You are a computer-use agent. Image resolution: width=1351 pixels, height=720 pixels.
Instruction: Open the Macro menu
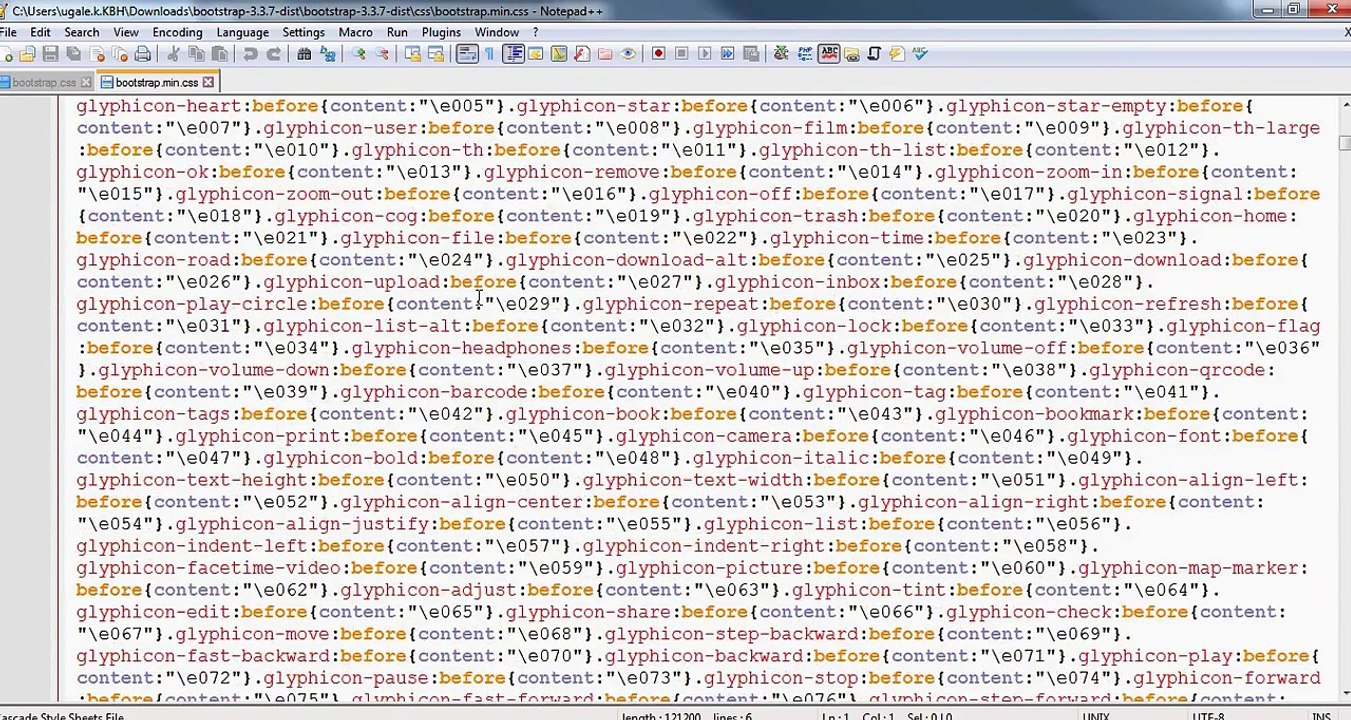(355, 32)
